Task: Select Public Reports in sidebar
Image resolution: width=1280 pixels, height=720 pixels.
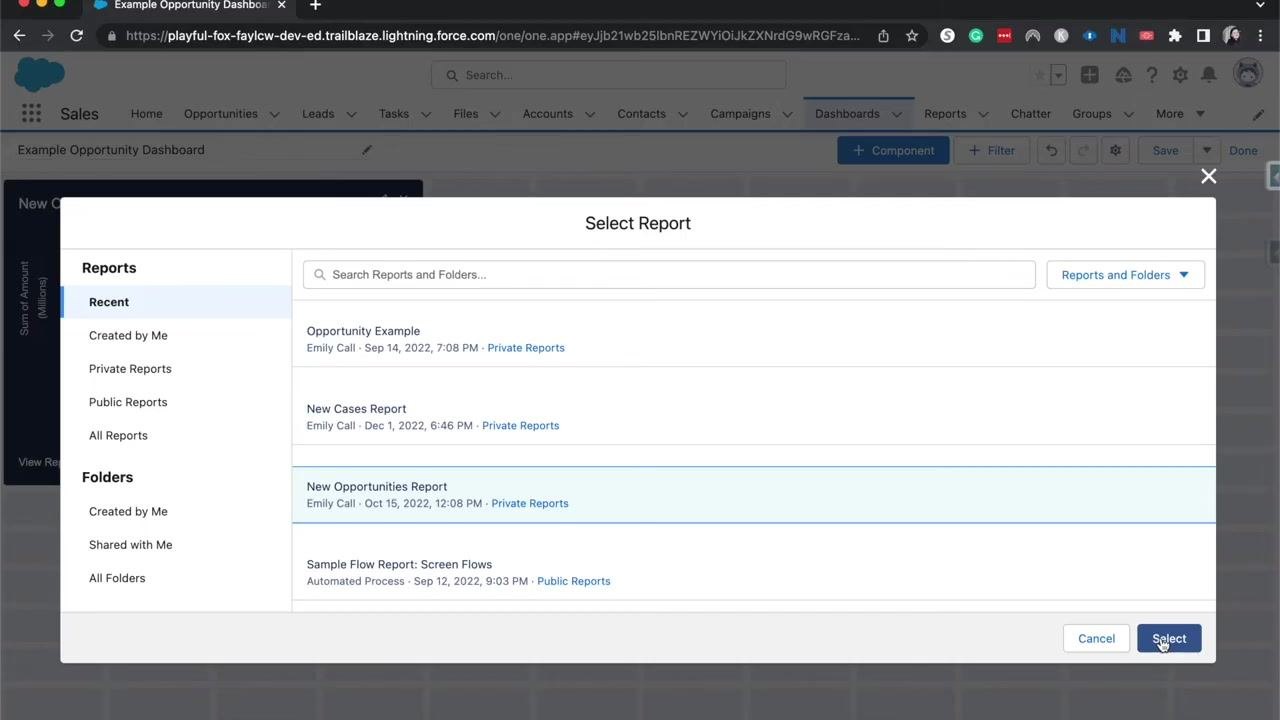Action: coord(176,402)
